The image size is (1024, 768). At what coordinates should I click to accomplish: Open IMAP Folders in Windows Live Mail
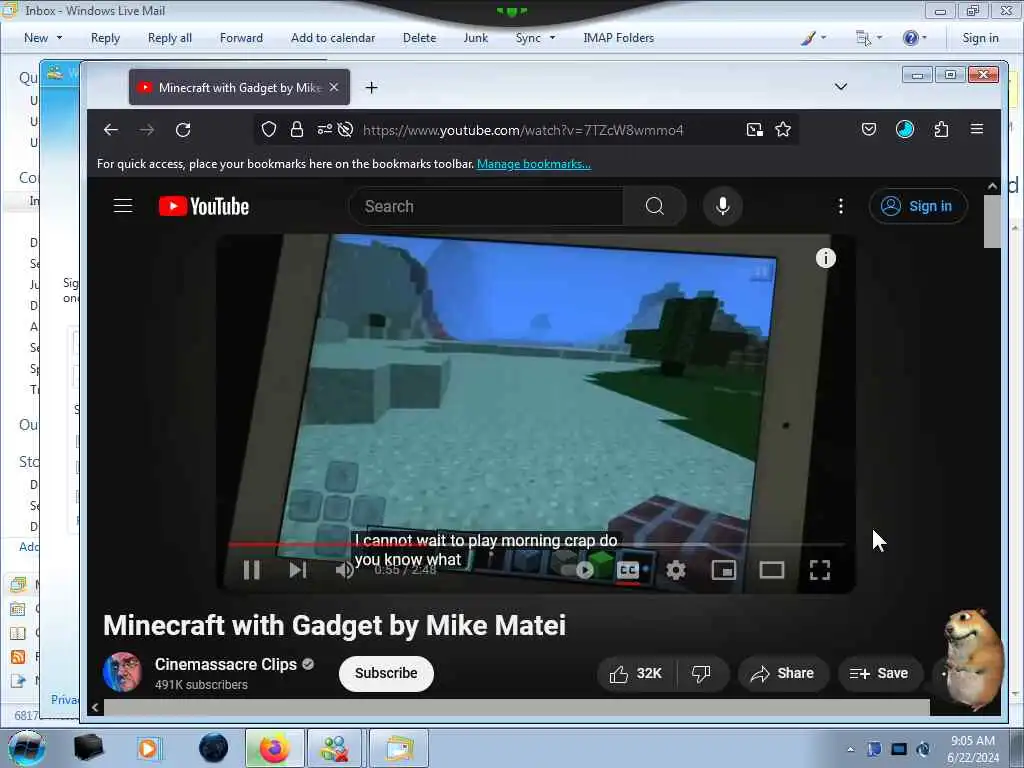(x=618, y=38)
